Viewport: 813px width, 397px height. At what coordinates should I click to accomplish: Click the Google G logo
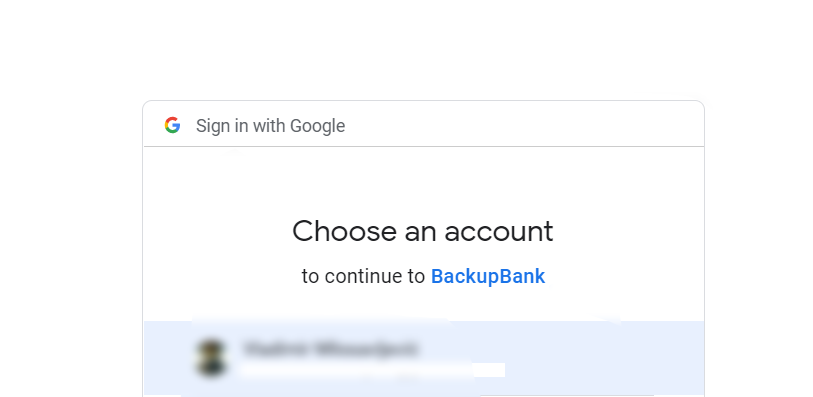pyautogui.click(x=172, y=125)
